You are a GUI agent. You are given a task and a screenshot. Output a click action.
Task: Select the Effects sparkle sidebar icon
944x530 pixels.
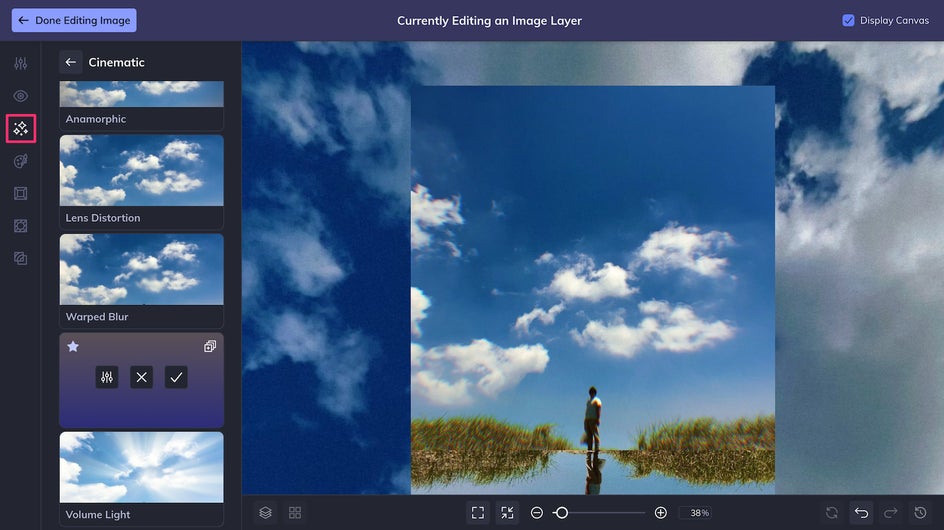tap(20, 128)
